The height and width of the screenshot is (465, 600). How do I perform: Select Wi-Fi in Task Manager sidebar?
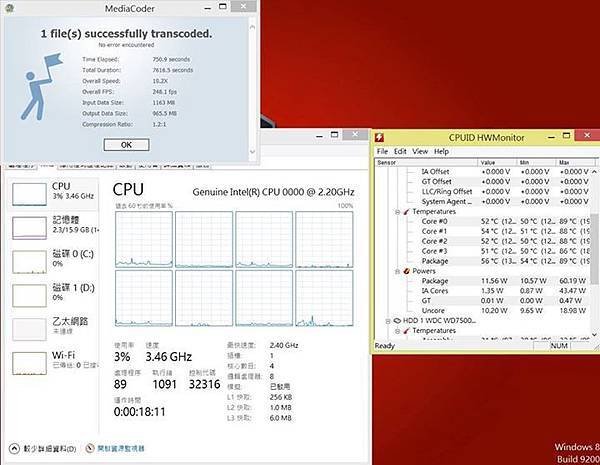53,363
